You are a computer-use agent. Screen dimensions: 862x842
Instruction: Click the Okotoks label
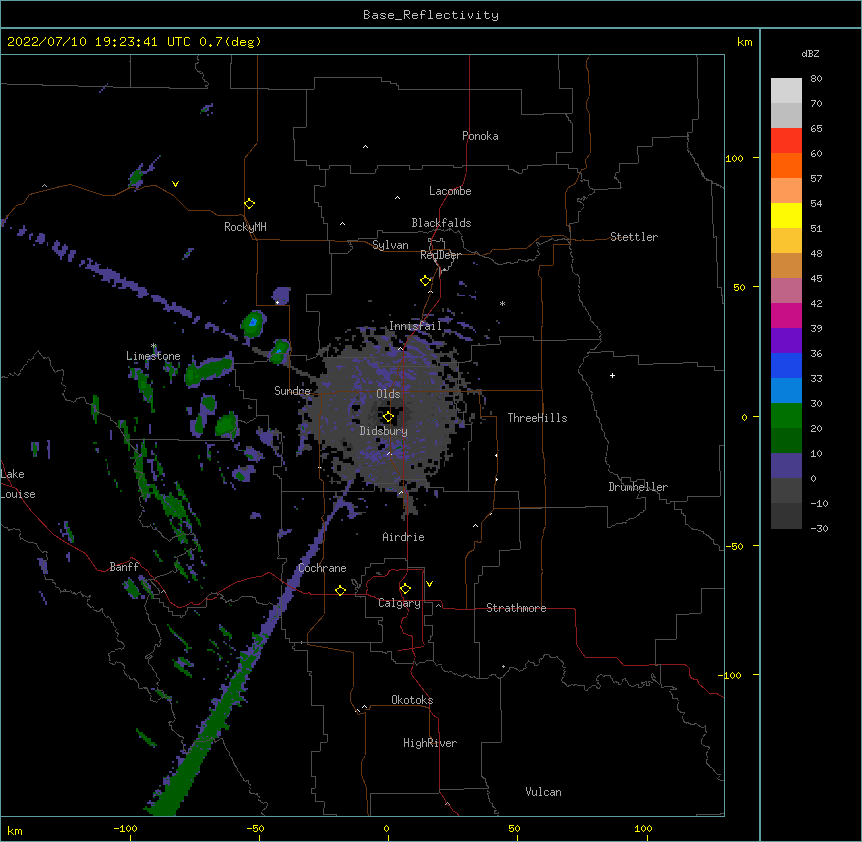pos(412,700)
